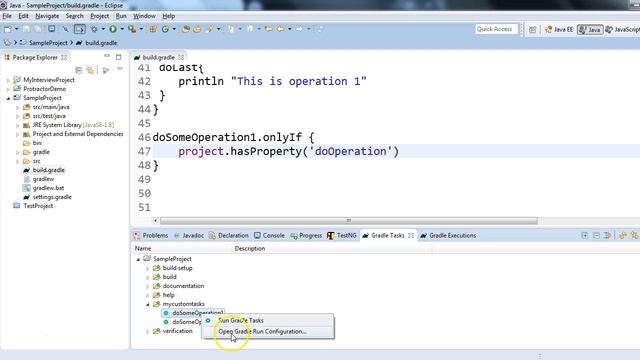Select build.gradle file in Package Explorer
Screen dimensions: 640x360
tap(48, 170)
